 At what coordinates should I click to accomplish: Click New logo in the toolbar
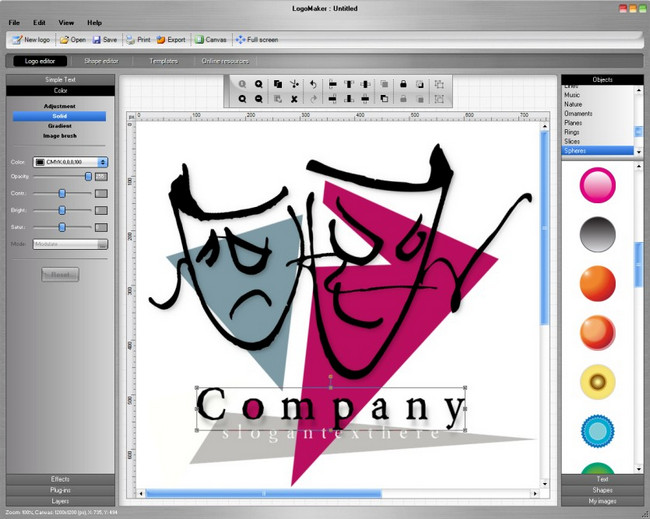[31, 40]
